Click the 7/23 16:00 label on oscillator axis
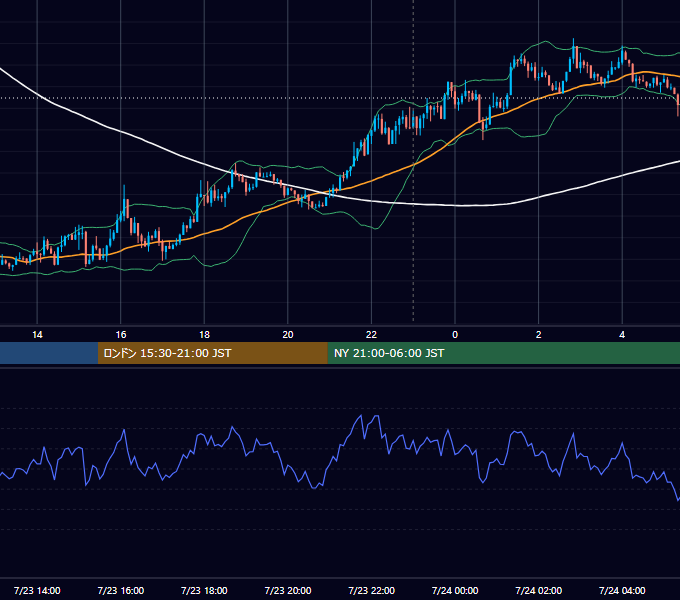This screenshot has width=680, height=600. click(x=121, y=590)
